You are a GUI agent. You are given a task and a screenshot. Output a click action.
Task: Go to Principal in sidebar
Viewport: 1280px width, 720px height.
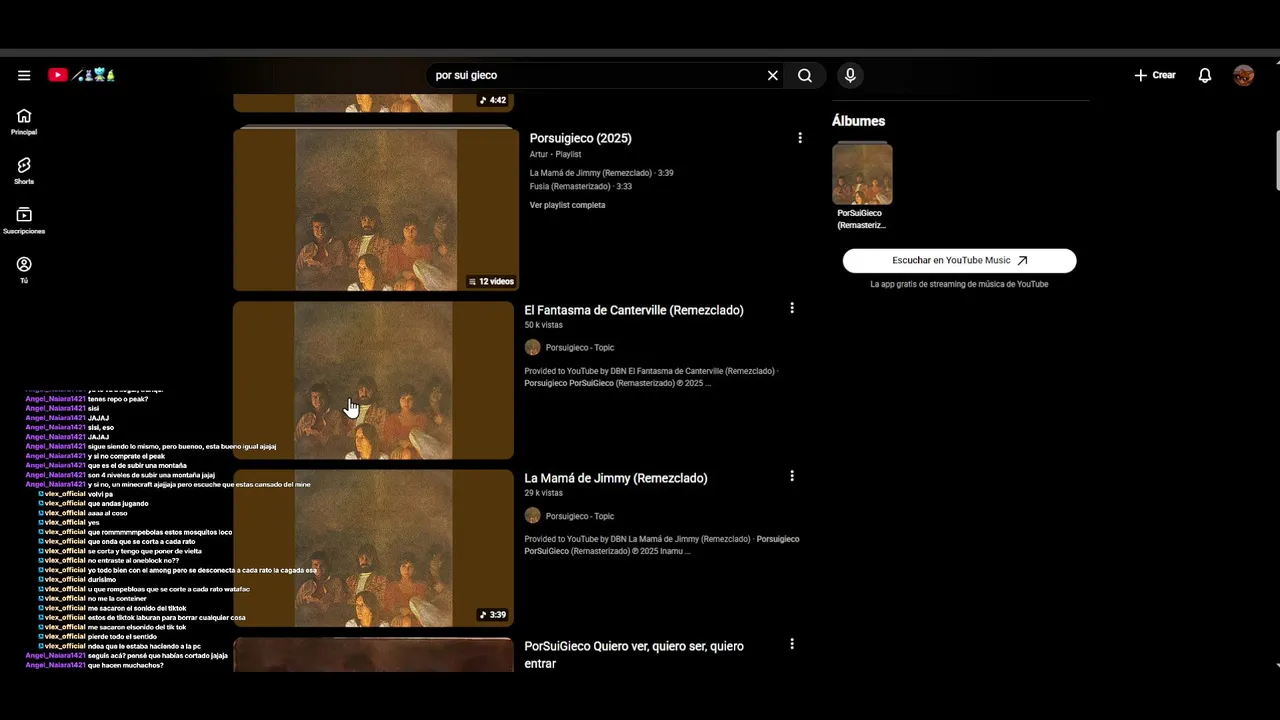tap(24, 122)
